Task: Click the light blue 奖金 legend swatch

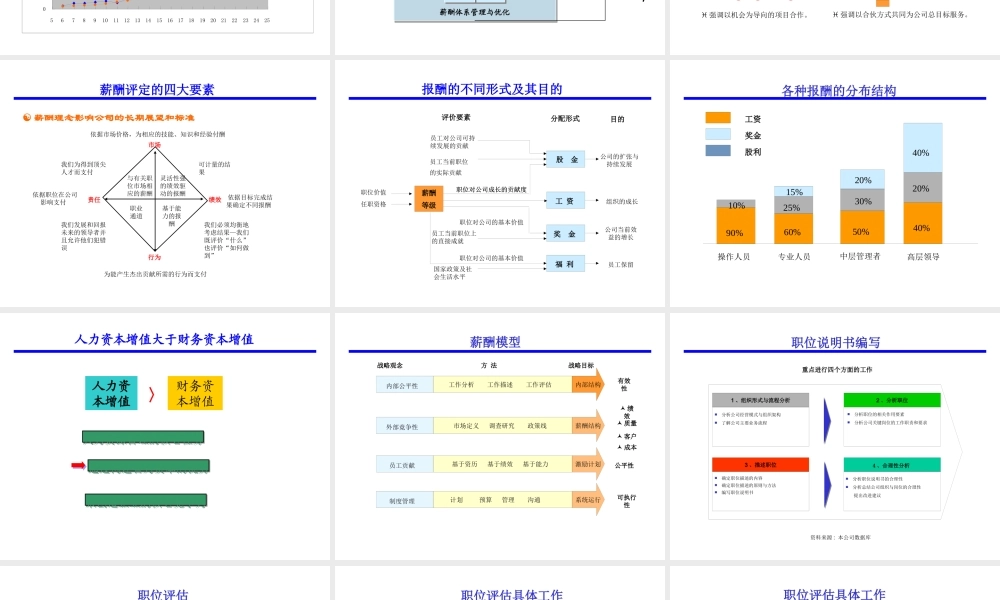Action: coord(718,134)
